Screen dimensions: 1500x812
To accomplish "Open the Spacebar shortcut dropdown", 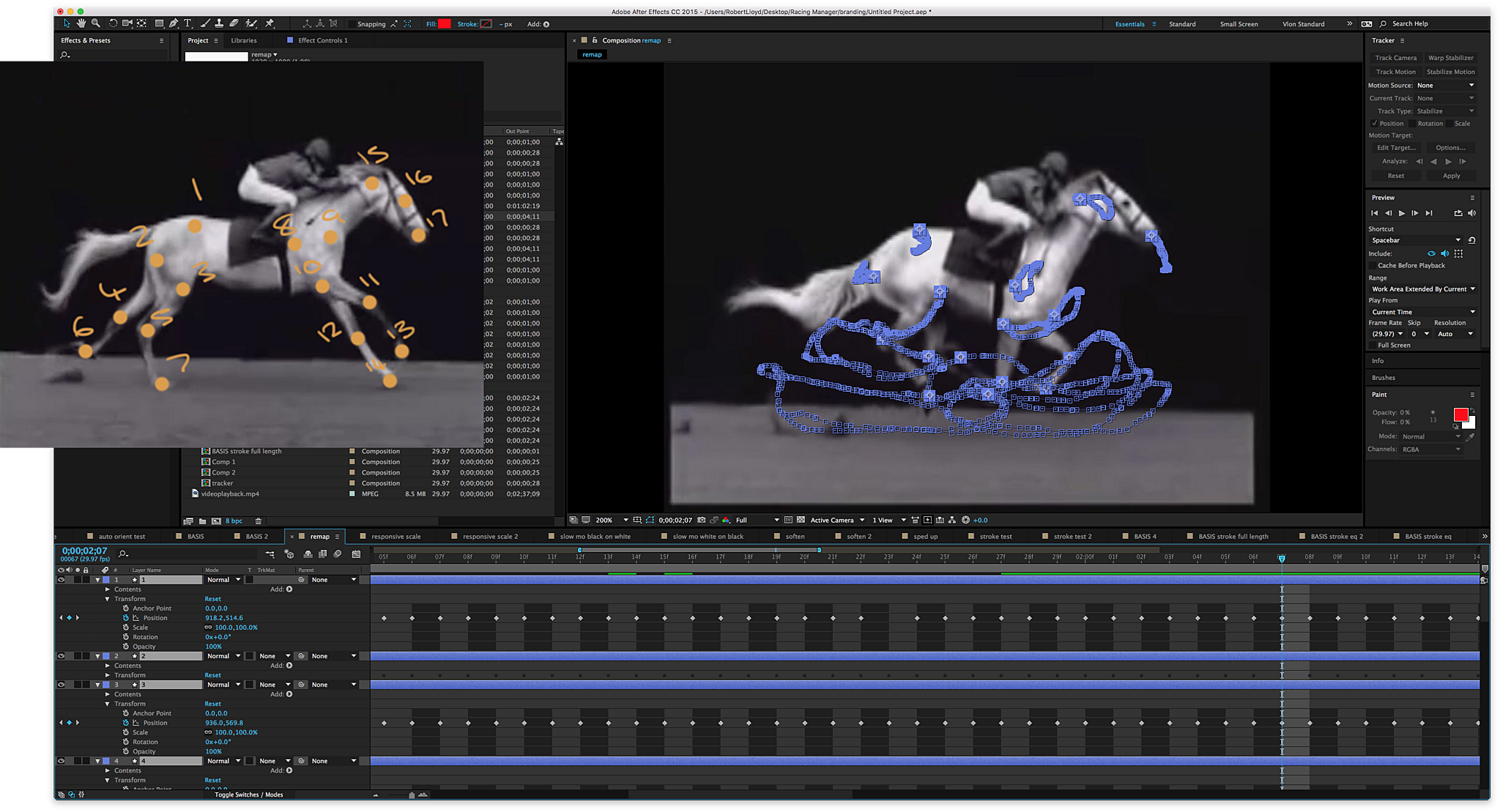I will click(1415, 240).
